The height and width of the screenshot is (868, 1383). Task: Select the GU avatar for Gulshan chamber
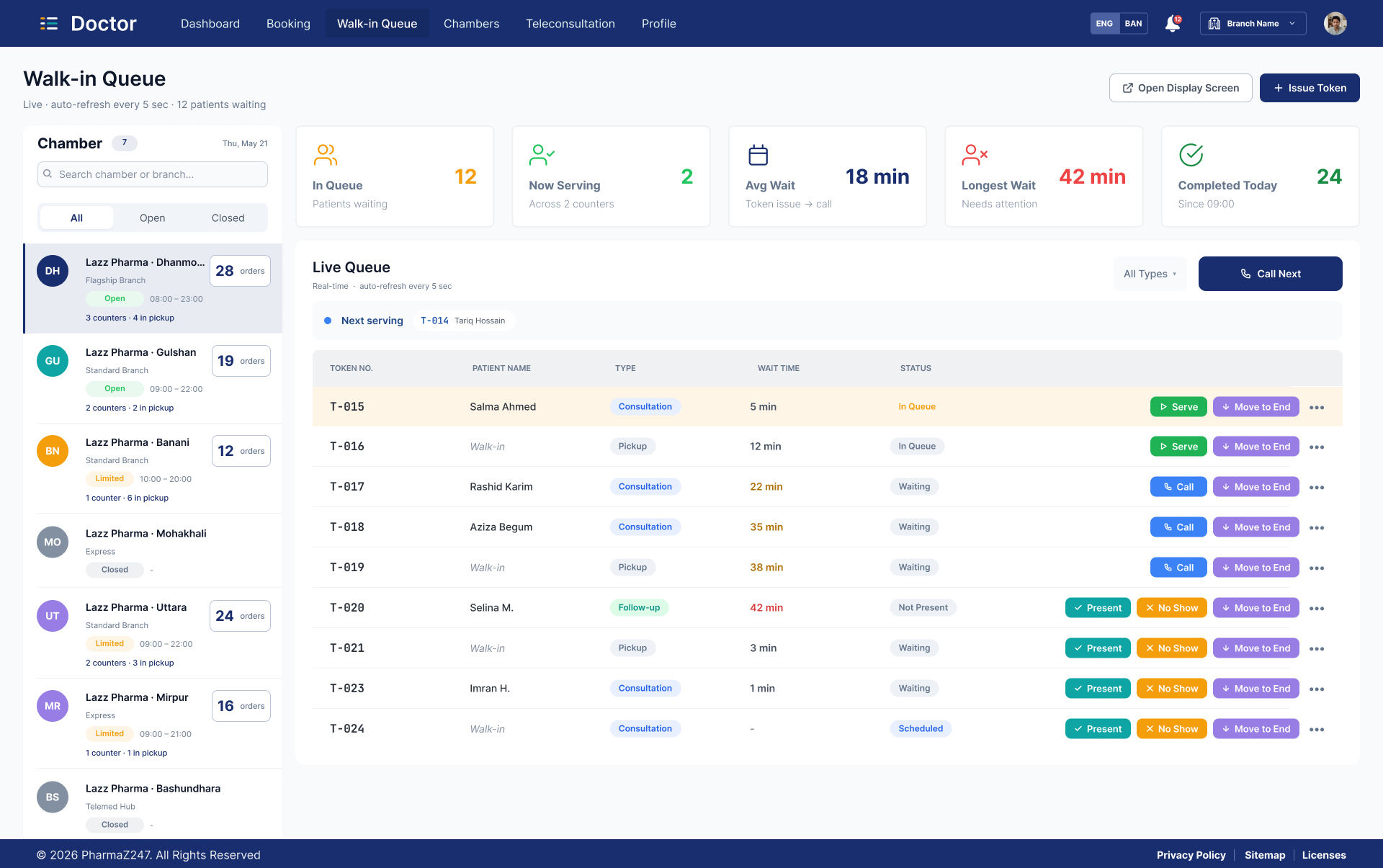pyautogui.click(x=53, y=361)
